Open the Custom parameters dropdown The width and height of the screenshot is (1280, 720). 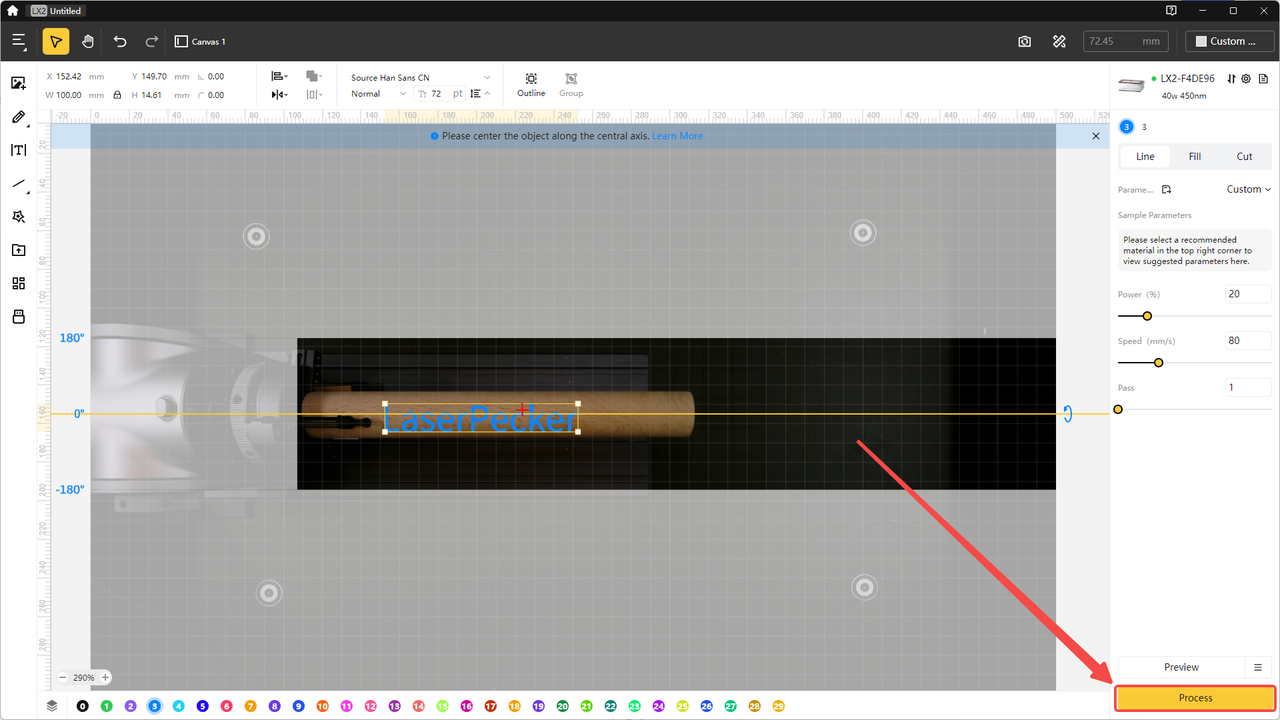click(x=1248, y=189)
